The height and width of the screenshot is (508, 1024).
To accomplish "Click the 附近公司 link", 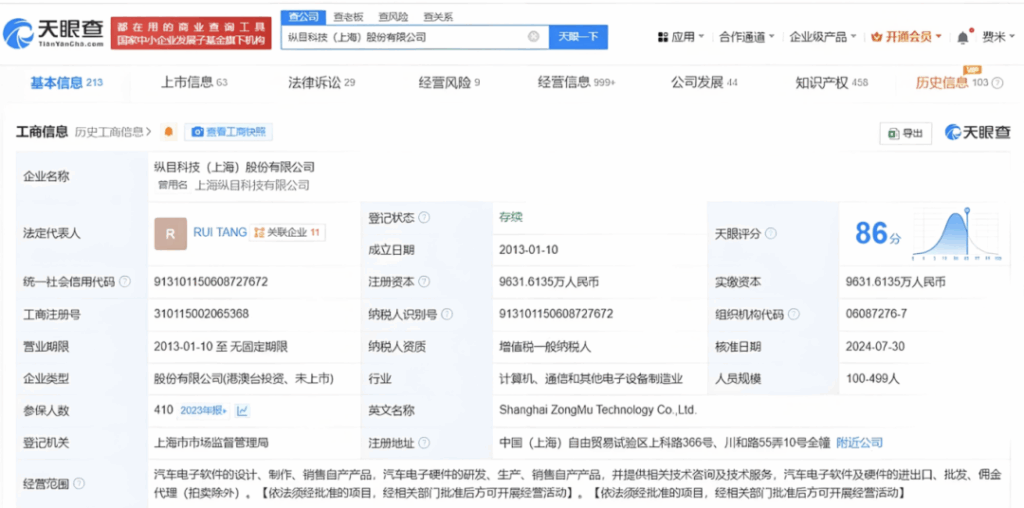I will 859,442.
